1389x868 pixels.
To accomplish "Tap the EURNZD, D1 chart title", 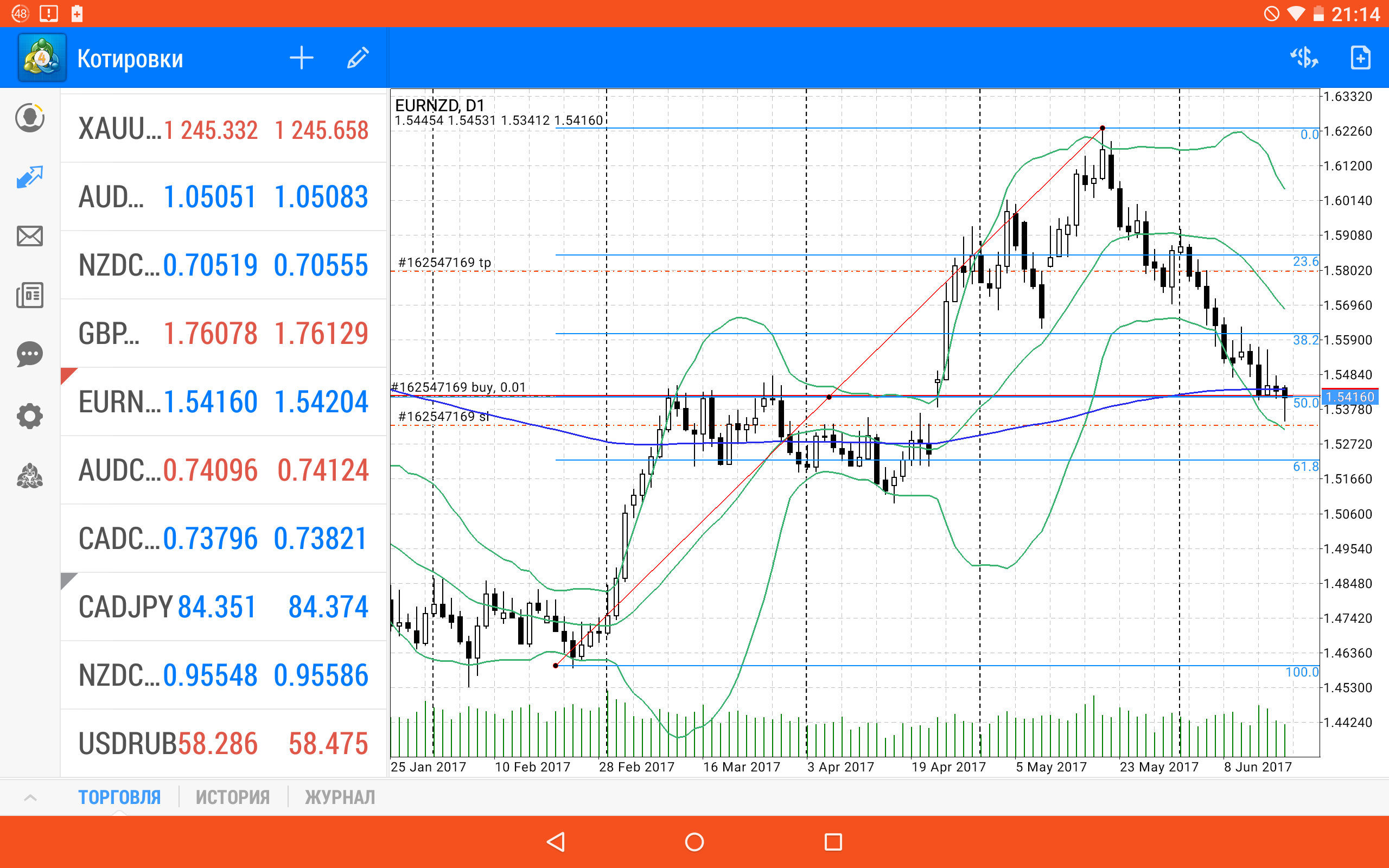I will click(x=439, y=105).
